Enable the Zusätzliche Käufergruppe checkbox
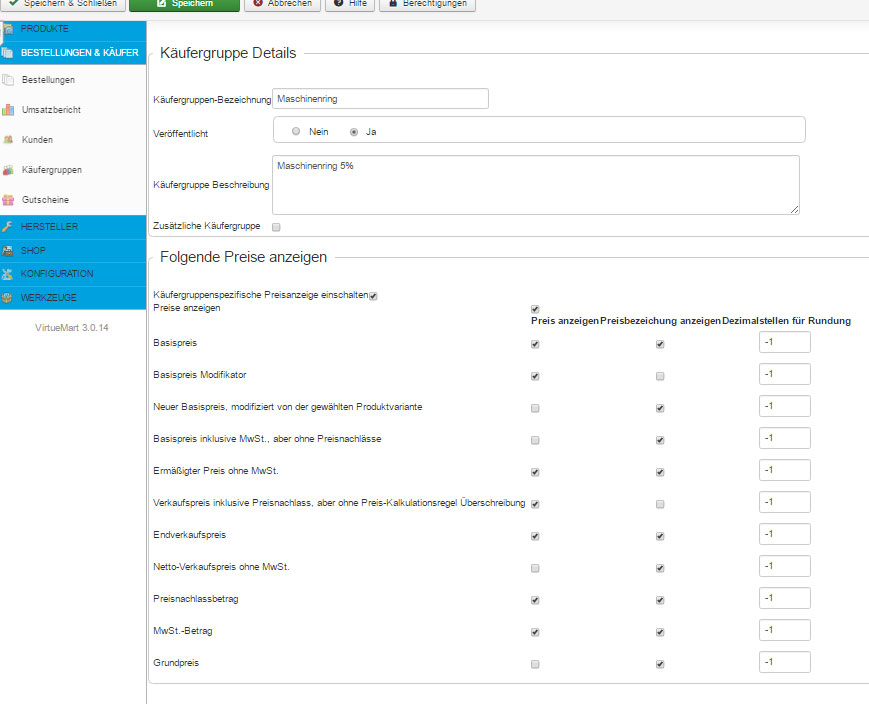Image resolution: width=869 pixels, height=704 pixels. (x=276, y=228)
